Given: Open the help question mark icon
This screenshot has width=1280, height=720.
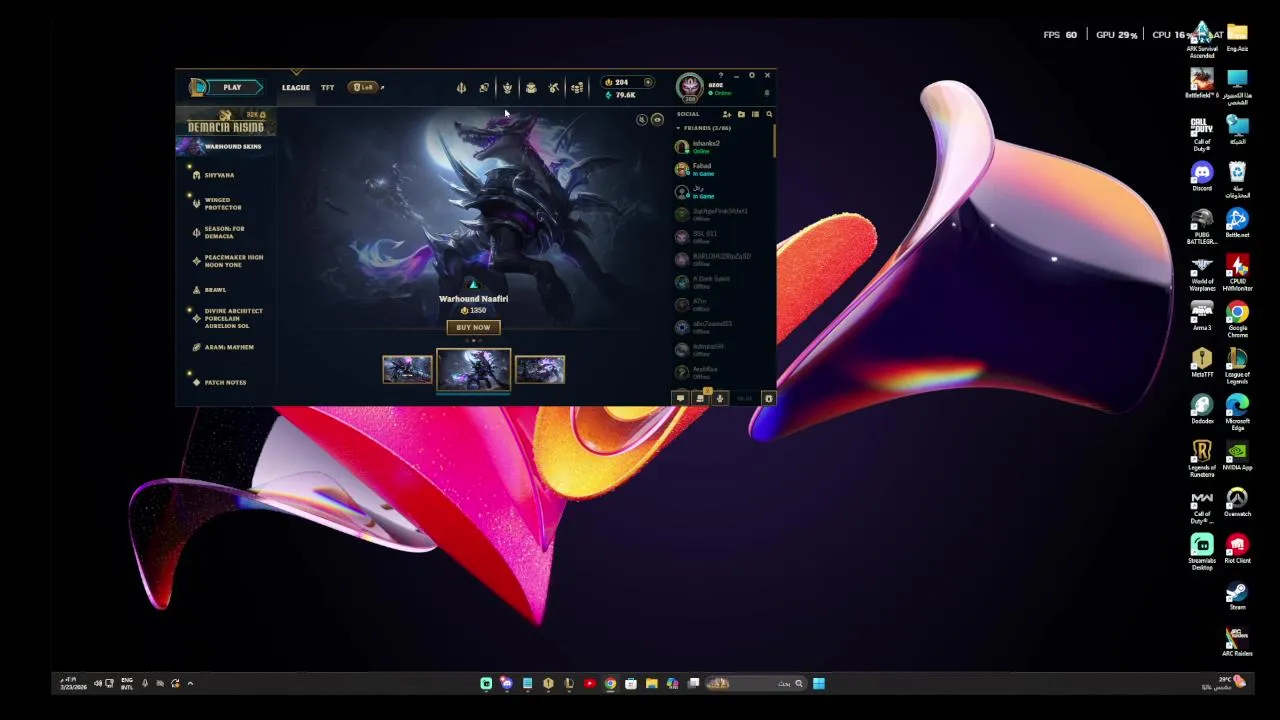Looking at the screenshot, I should click(720, 76).
